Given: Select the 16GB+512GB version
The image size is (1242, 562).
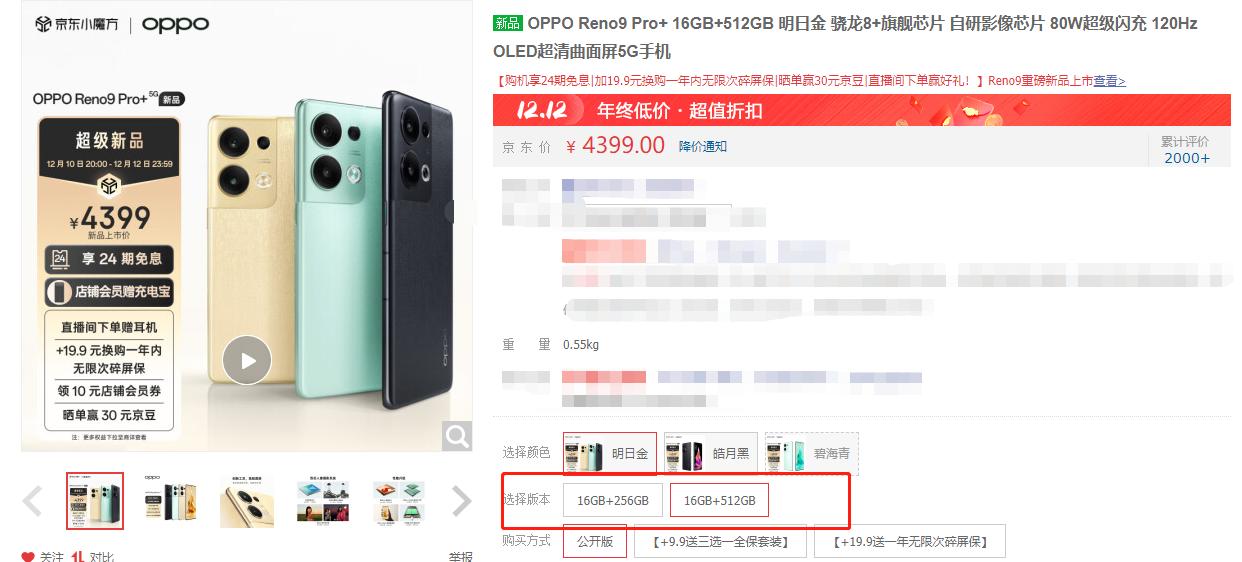Looking at the screenshot, I should click(x=719, y=500).
